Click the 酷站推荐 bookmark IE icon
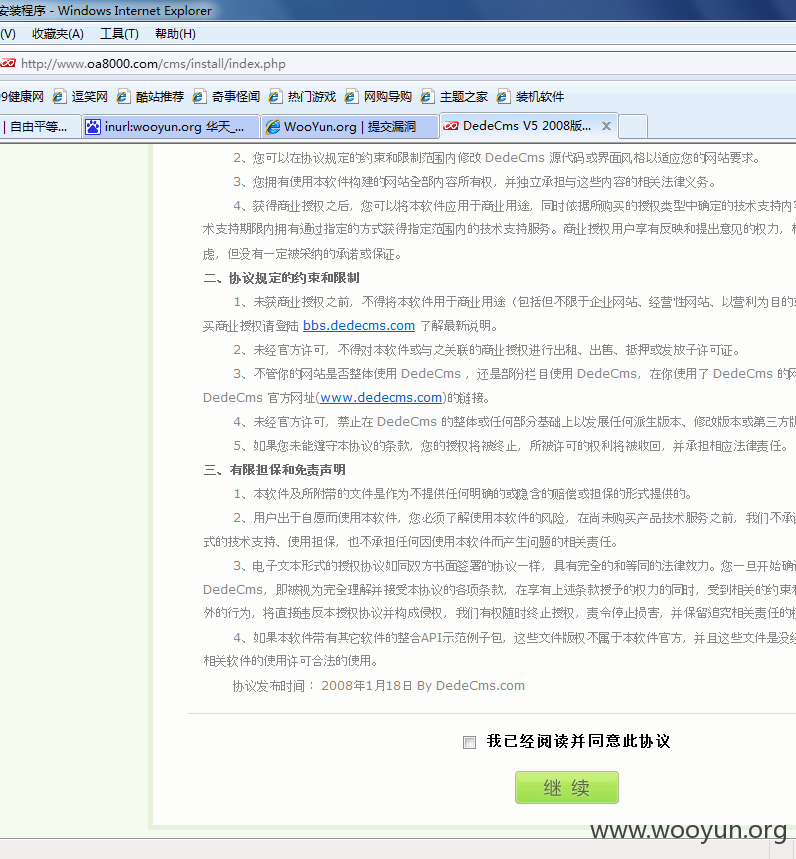This screenshot has height=859, width=796. tap(124, 97)
